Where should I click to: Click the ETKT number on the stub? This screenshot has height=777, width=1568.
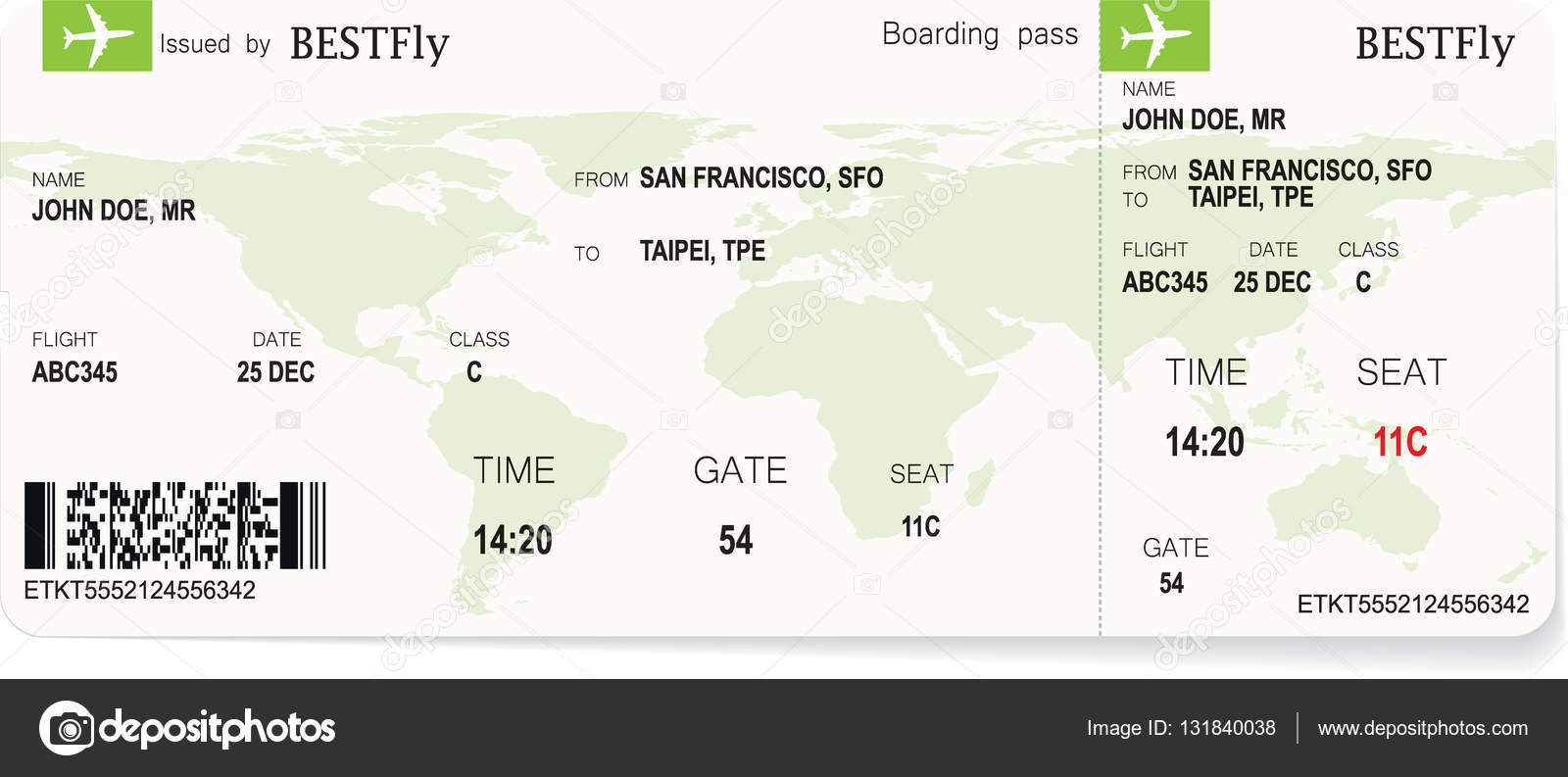[1412, 604]
